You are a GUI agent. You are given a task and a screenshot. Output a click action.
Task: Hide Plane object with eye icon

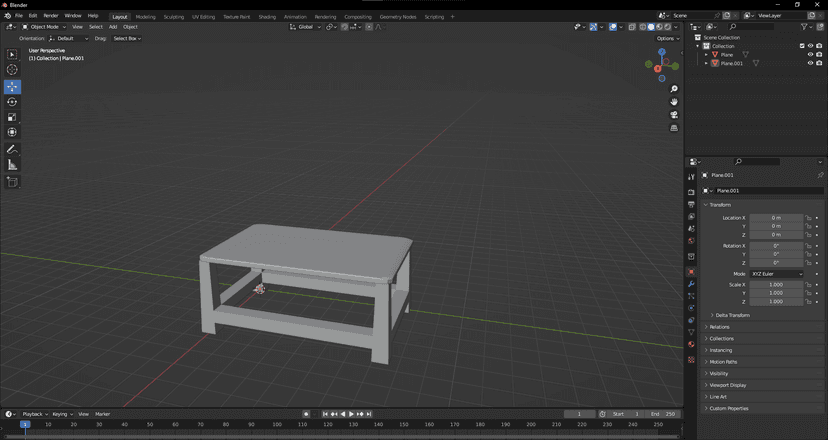(810, 54)
